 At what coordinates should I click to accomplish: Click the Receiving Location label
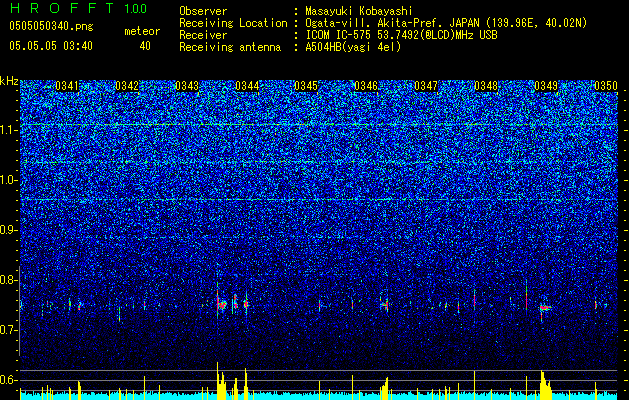pos(233,23)
